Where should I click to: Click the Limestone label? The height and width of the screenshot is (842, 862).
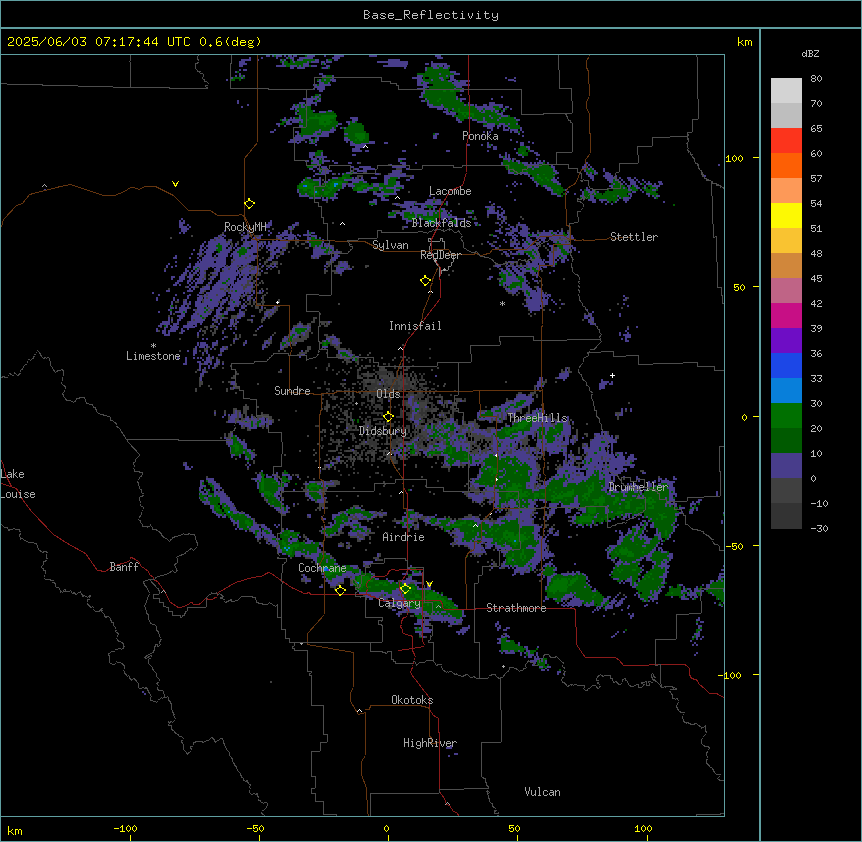(153, 356)
